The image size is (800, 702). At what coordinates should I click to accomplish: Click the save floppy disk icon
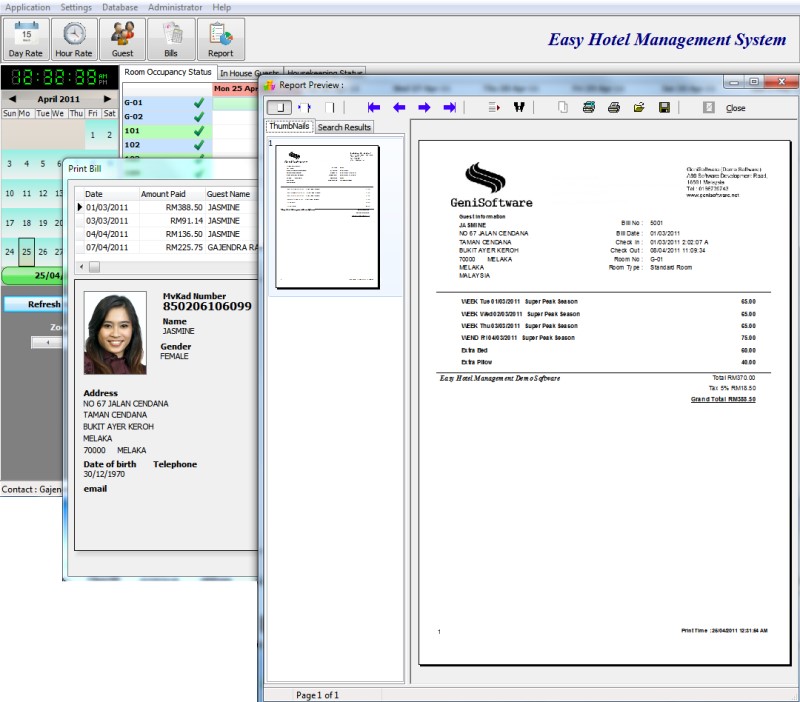664,107
